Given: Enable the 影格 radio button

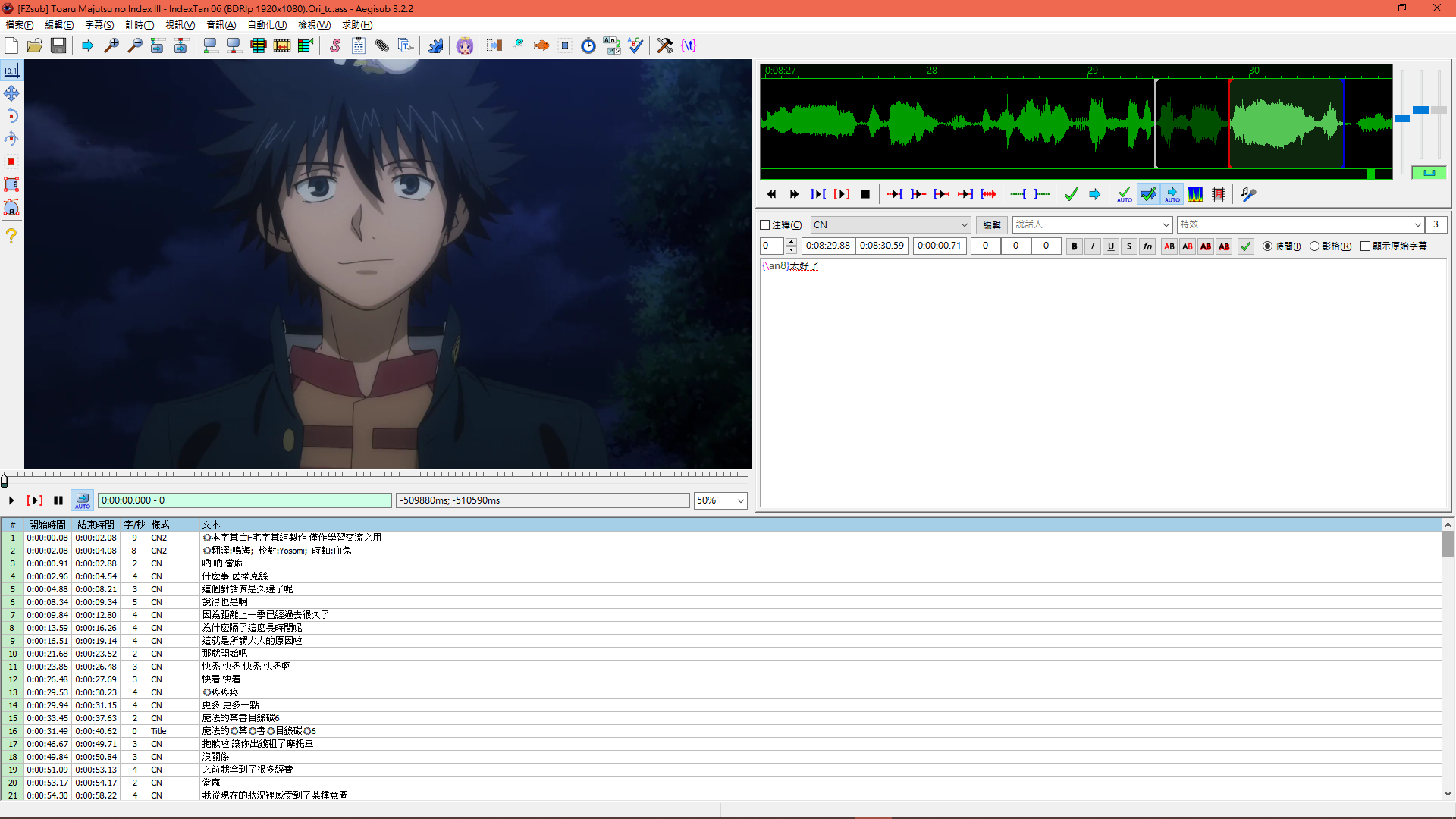Looking at the screenshot, I should [1314, 247].
